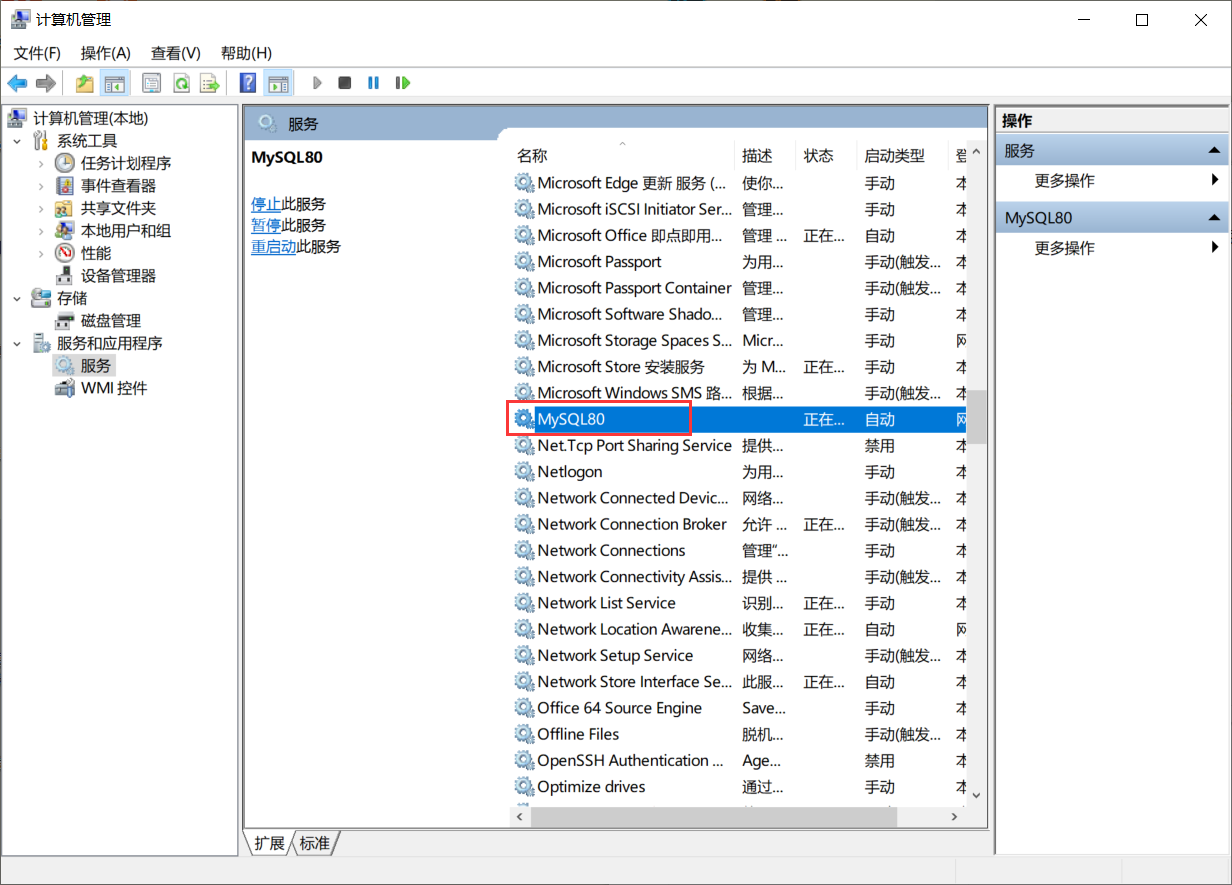The image size is (1232, 885).
Task: Click the vertical scrollbar thumb in services list
Action: tap(977, 416)
